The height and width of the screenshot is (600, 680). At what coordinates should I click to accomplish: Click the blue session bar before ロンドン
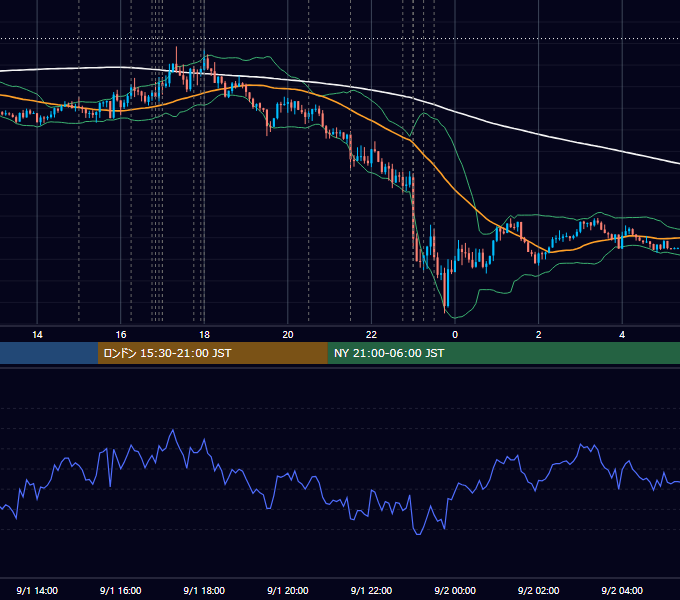[49, 353]
